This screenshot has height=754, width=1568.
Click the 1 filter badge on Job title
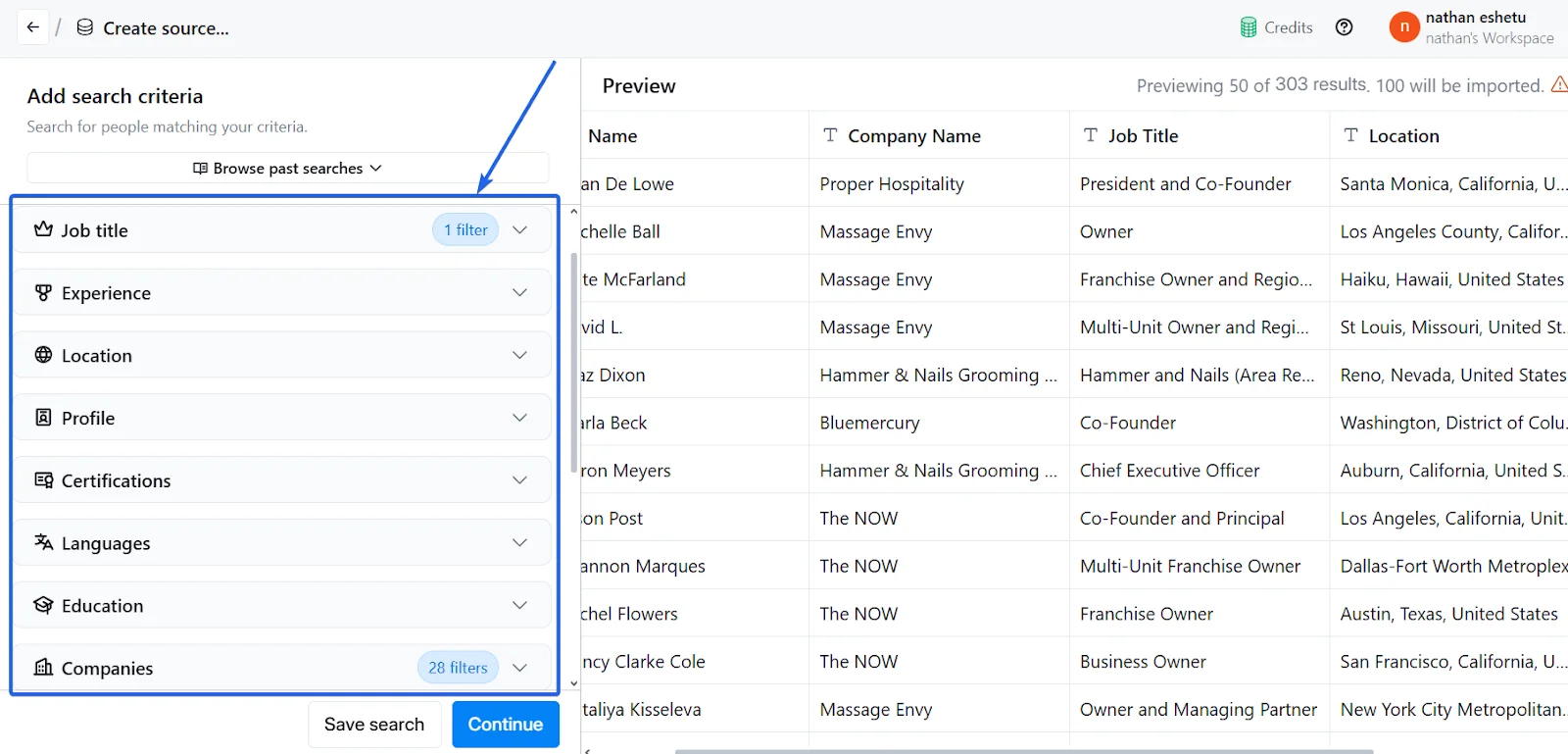[x=465, y=229]
